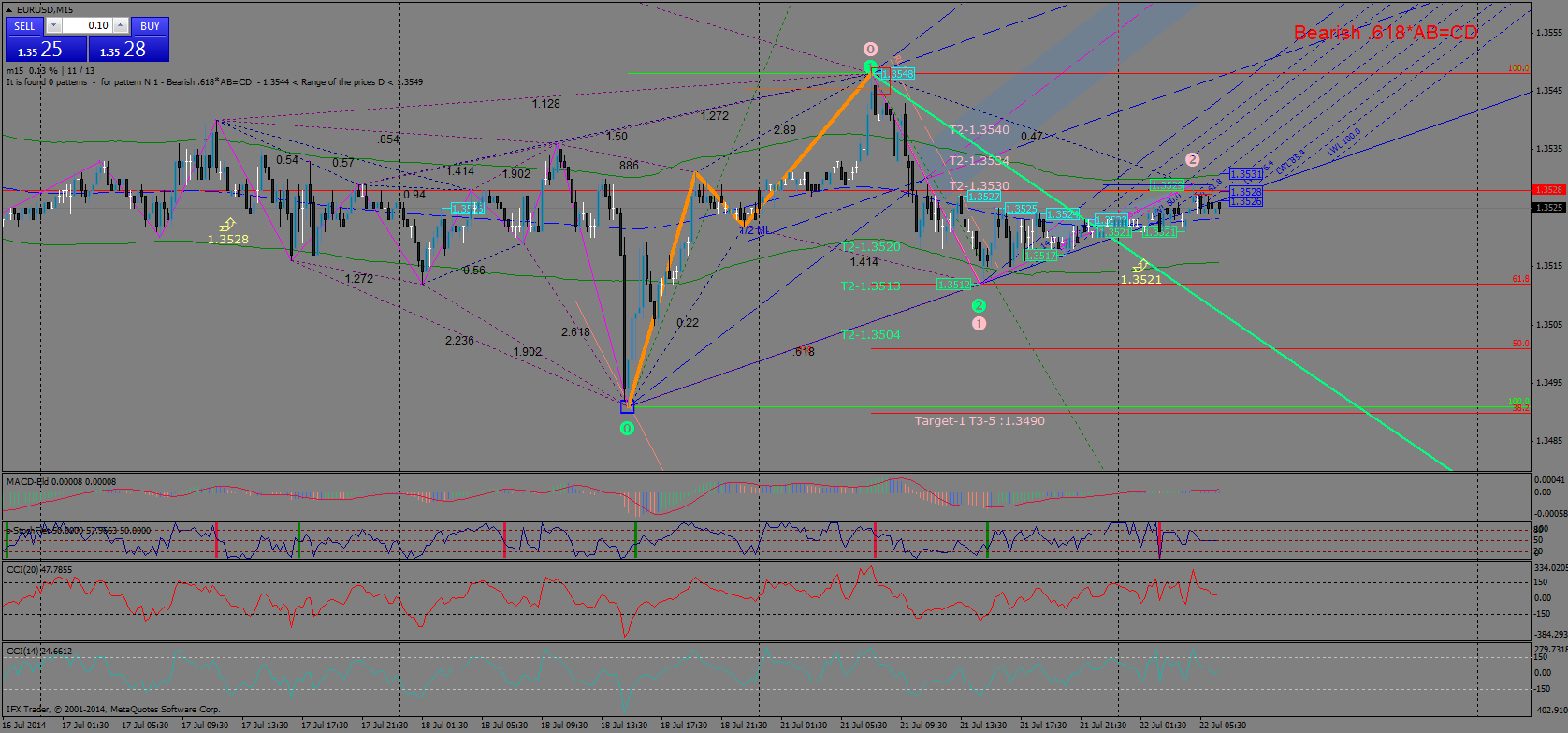Click the cyan 1.3548 price label

tap(897, 73)
